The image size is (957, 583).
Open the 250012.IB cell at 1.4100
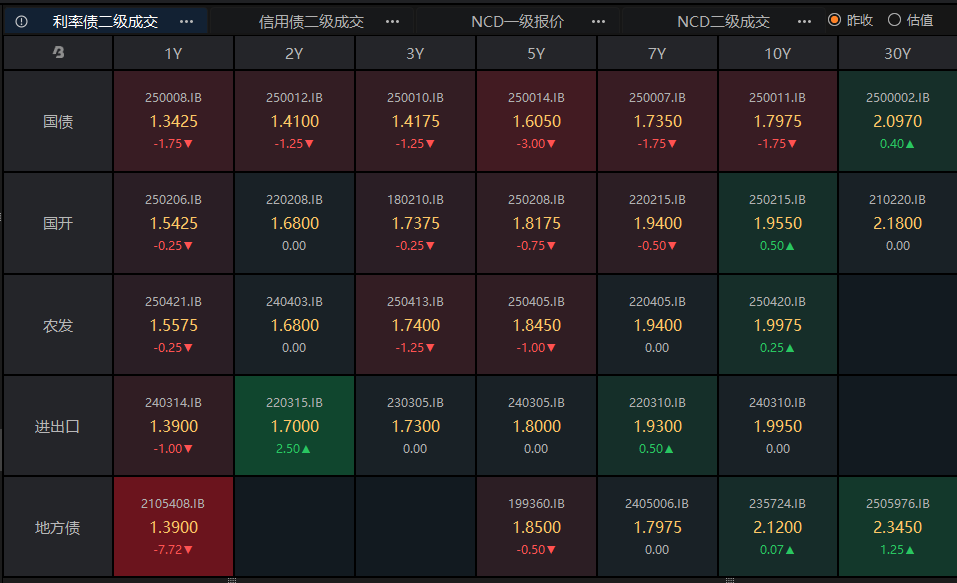294,121
